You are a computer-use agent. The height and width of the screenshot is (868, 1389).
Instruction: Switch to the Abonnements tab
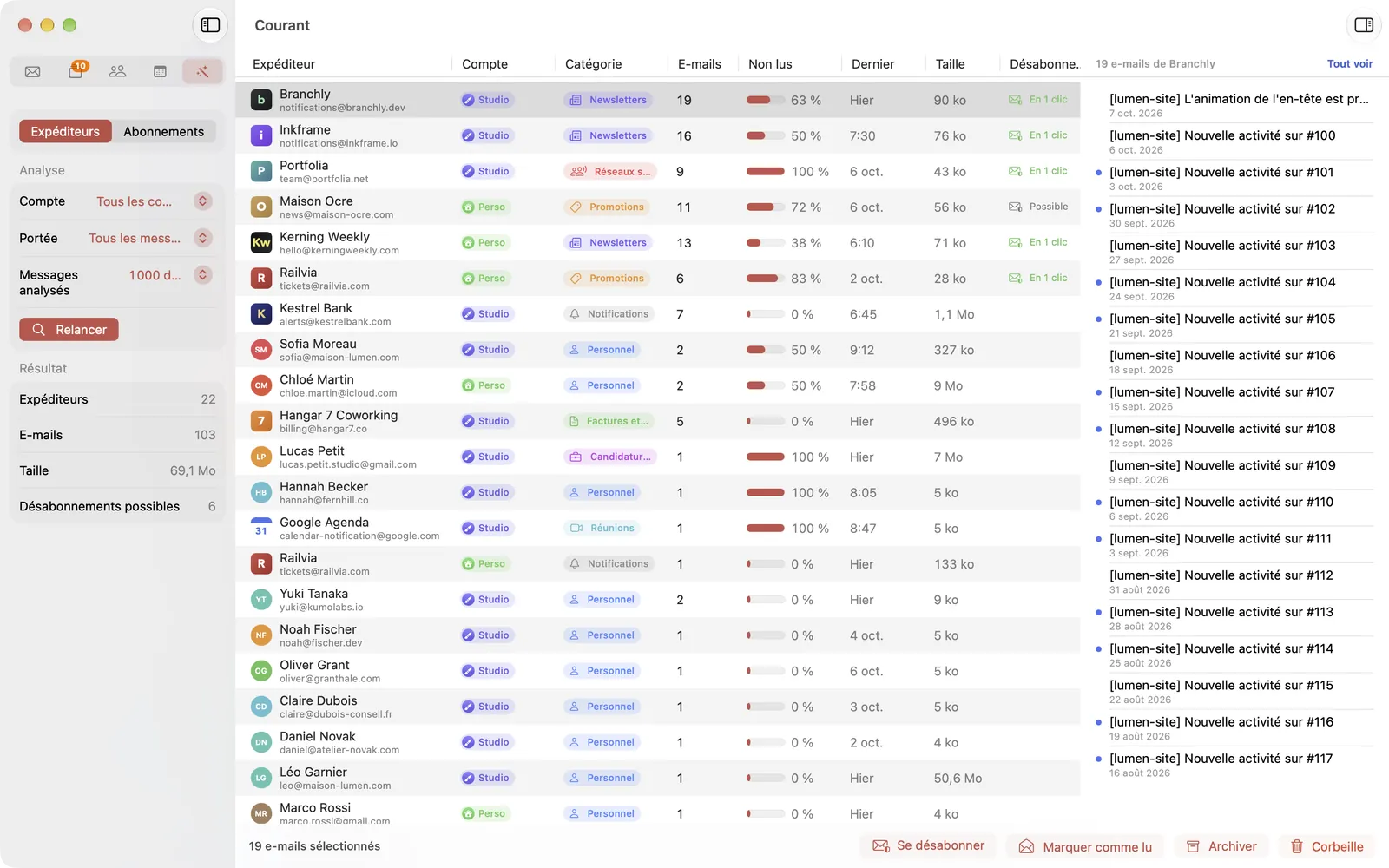pos(163,132)
